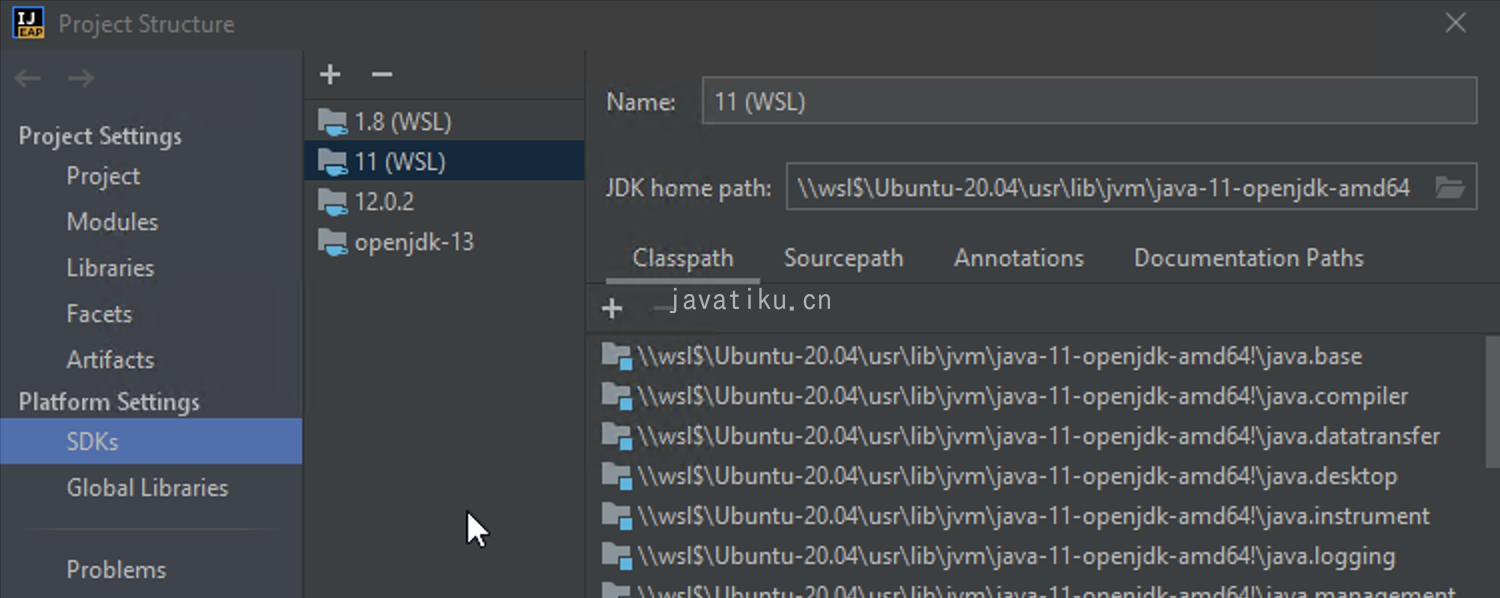1500x598 pixels.
Task: Select SDKs under Platform Settings
Action: tap(151, 441)
